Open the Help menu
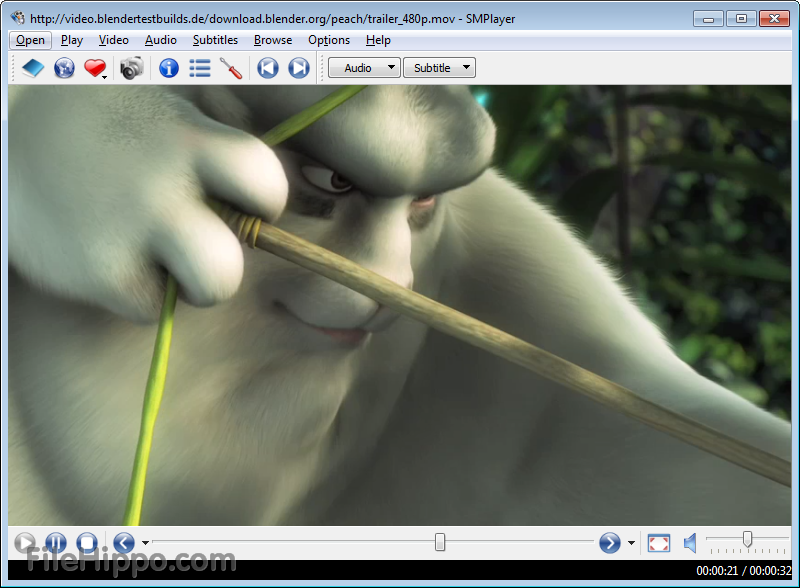 (x=378, y=40)
